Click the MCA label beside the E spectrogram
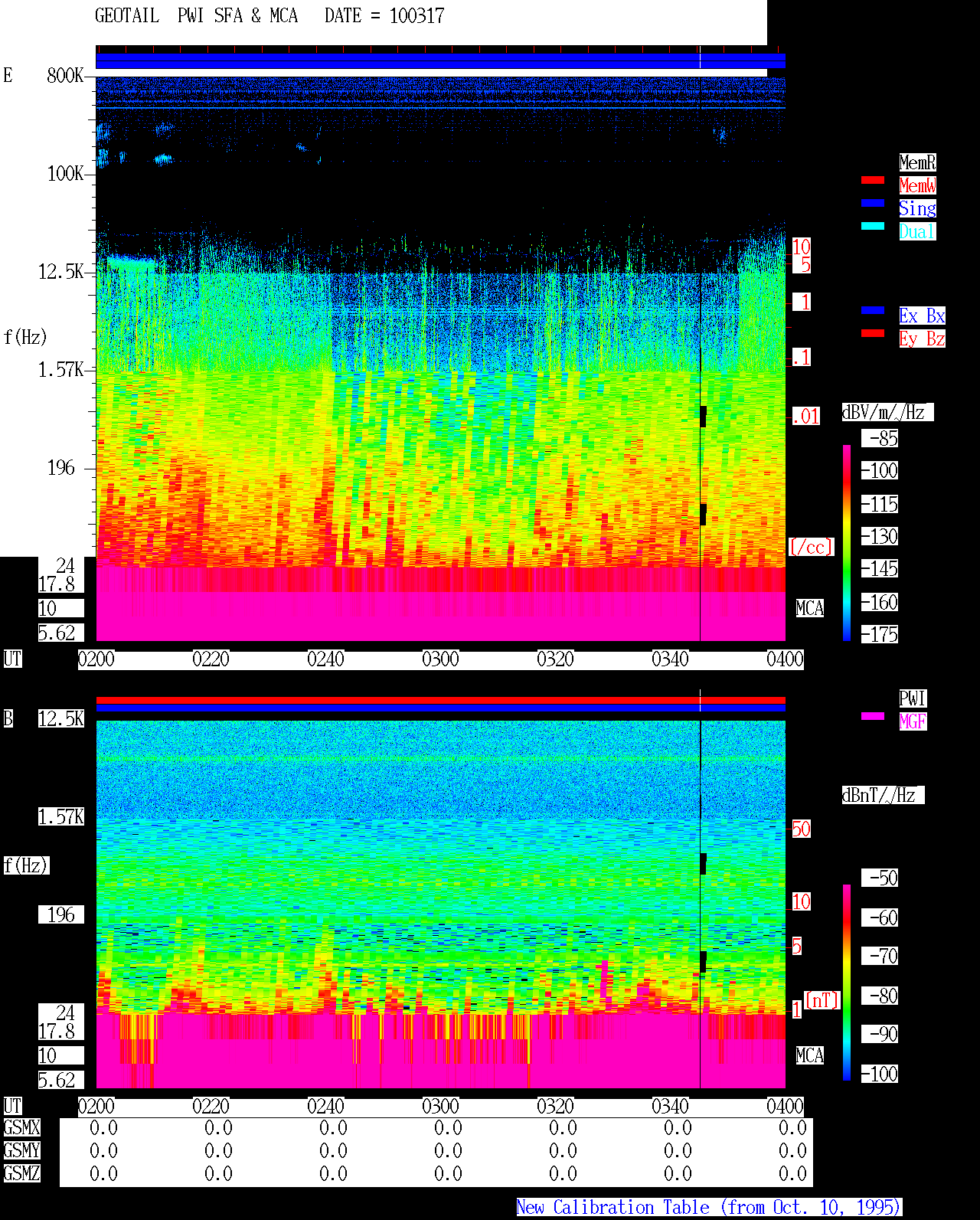This screenshot has width=980, height=1220. pos(810,609)
